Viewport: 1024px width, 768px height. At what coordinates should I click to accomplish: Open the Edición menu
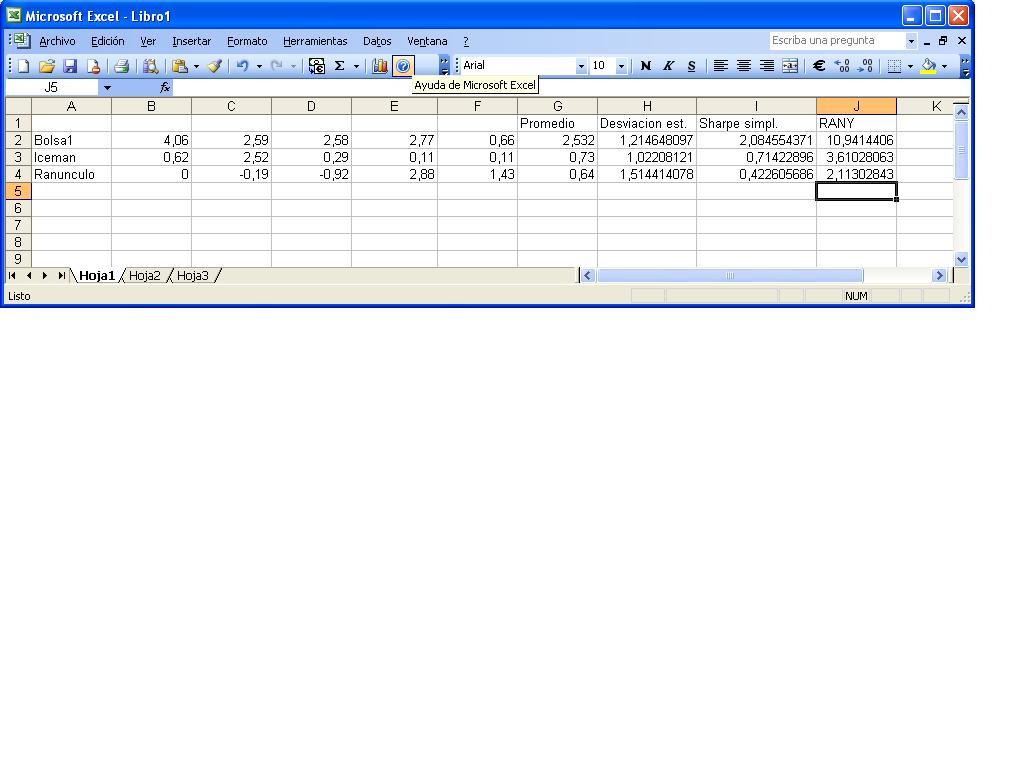[108, 41]
